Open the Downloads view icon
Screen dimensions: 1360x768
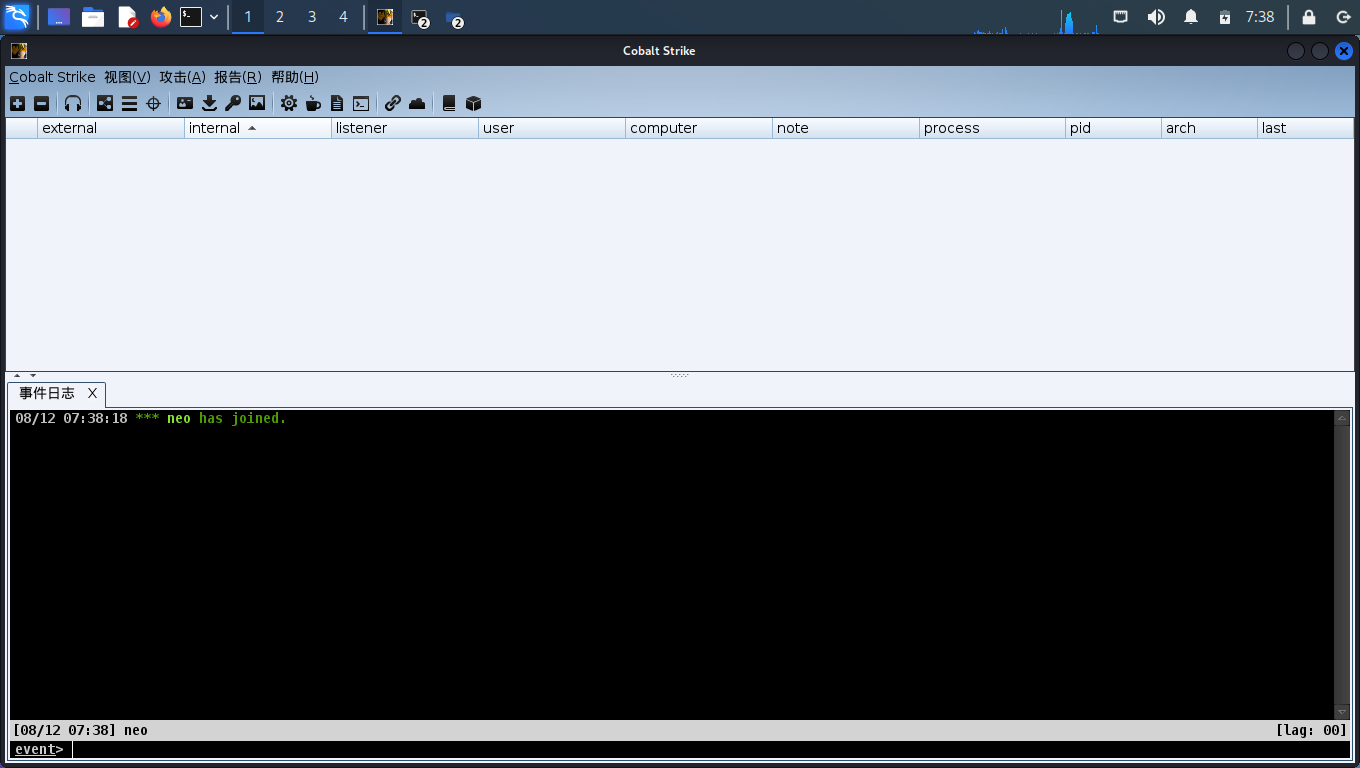point(209,103)
